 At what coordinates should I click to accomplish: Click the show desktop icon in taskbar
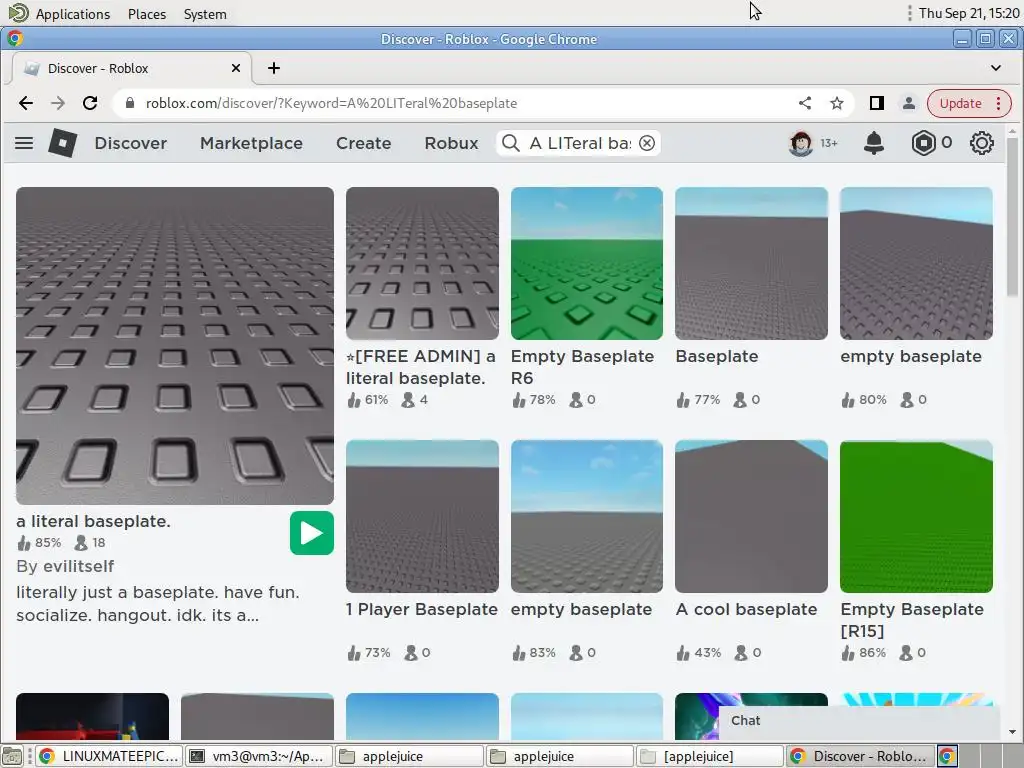(x=12, y=756)
